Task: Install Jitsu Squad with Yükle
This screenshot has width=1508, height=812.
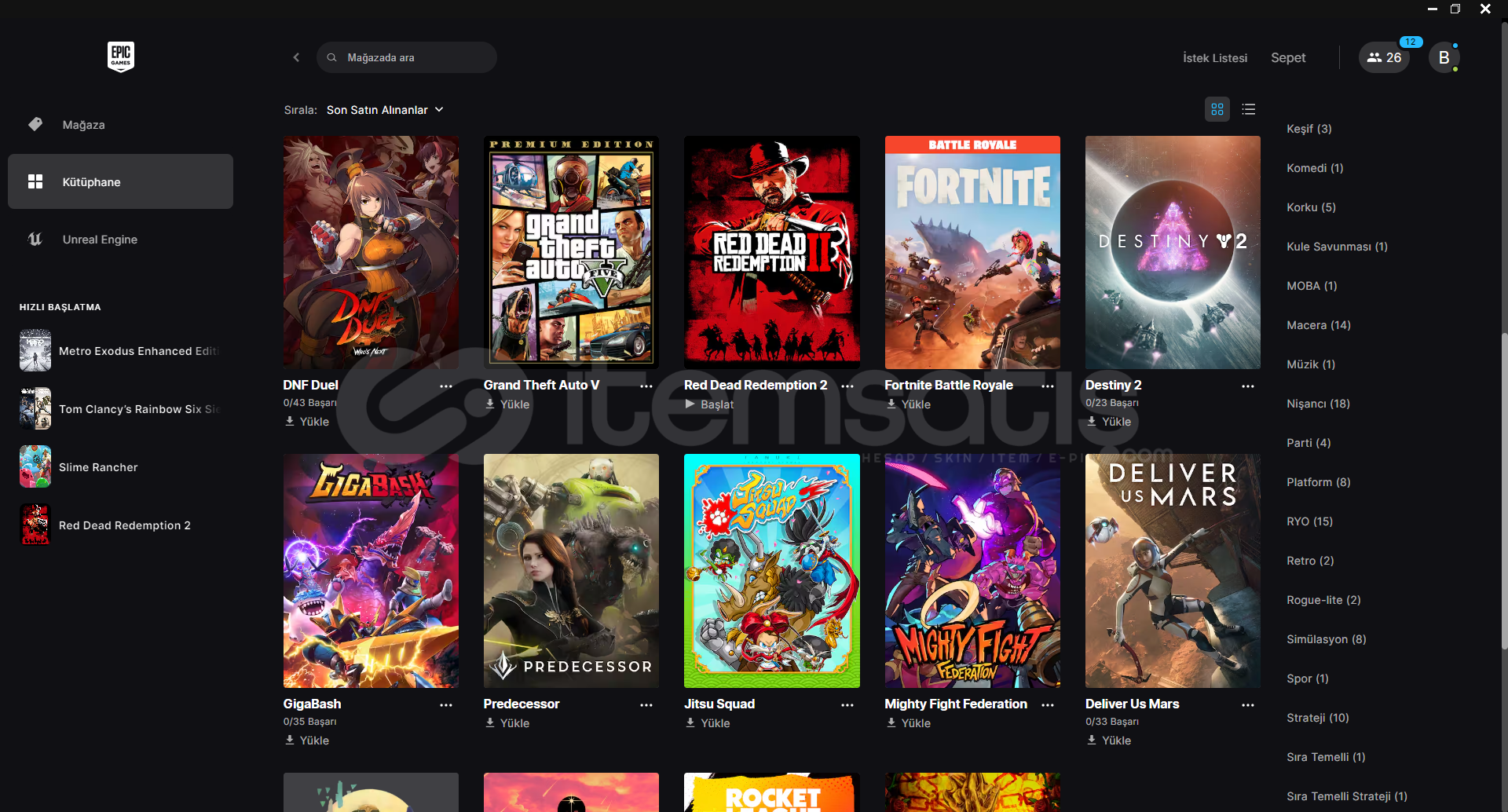Action: (708, 723)
